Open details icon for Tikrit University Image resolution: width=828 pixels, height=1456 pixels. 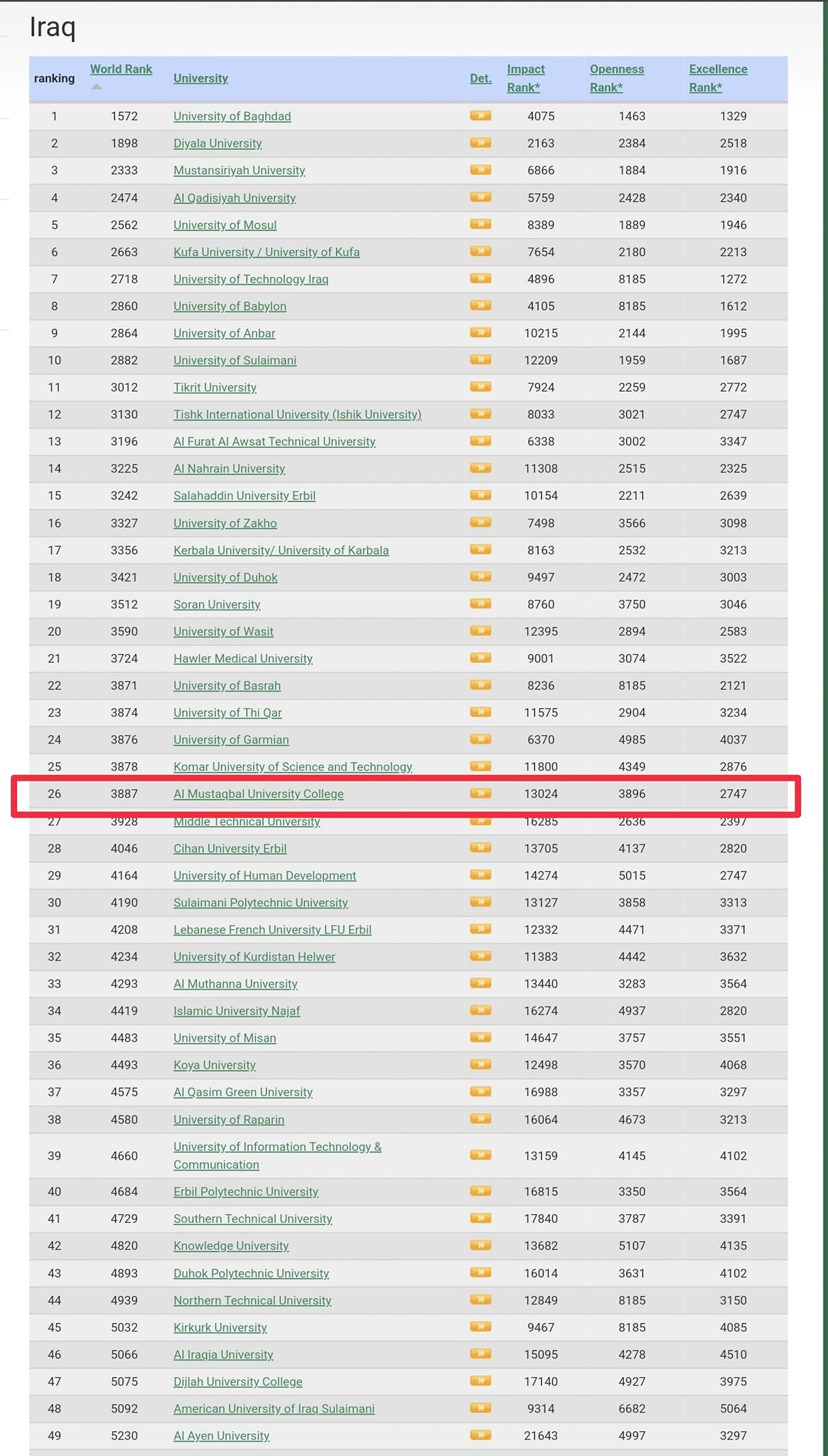click(x=480, y=386)
